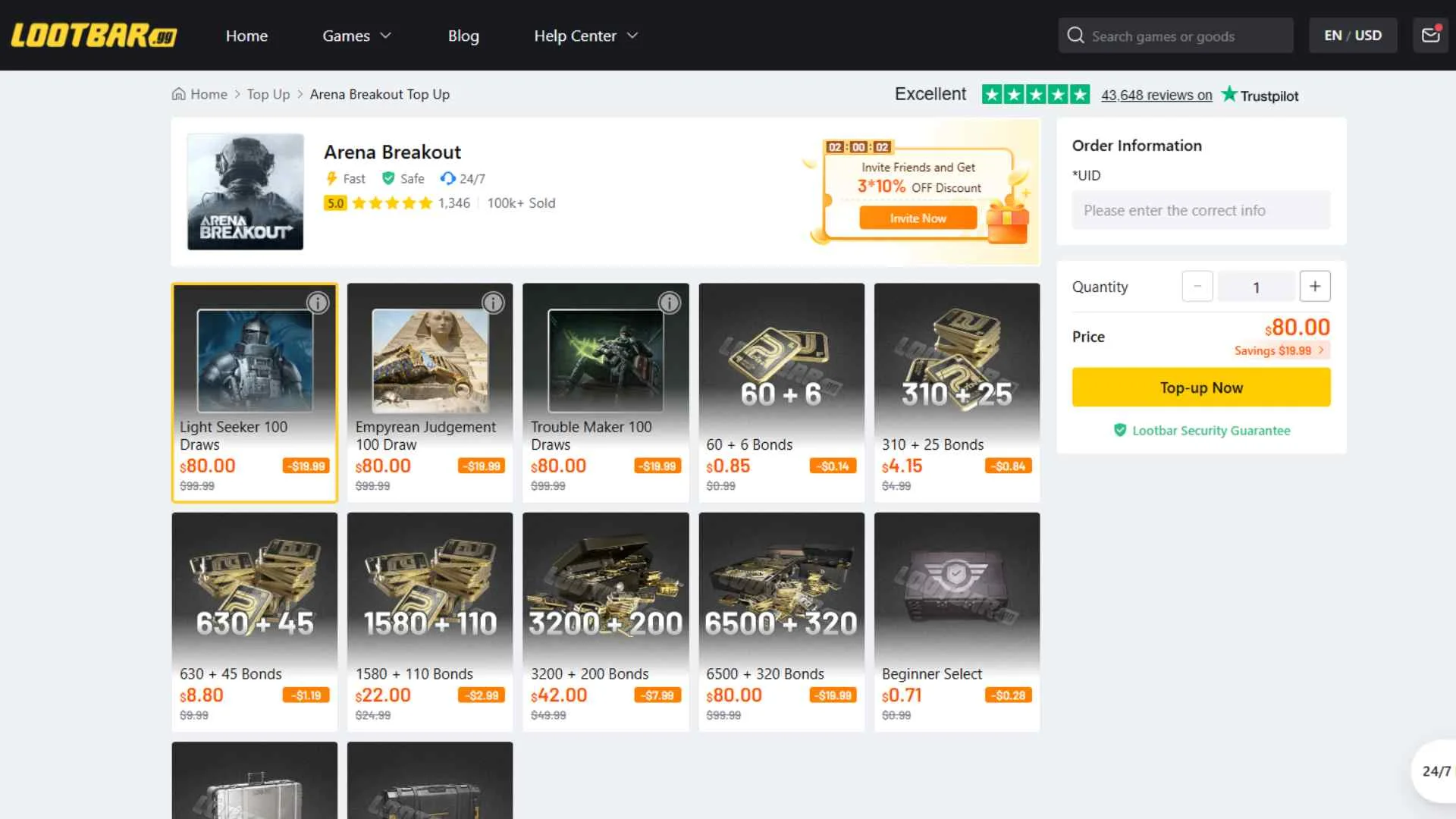The height and width of the screenshot is (819, 1456).
Task: Click info icon on Empyrean Judgement card
Action: pos(493,303)
